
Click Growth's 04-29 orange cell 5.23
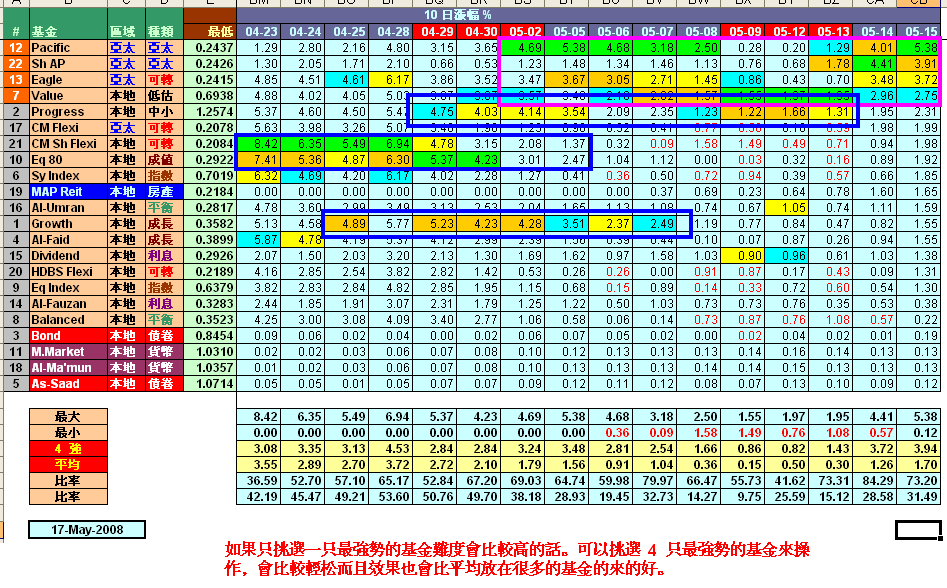(435, 223)
